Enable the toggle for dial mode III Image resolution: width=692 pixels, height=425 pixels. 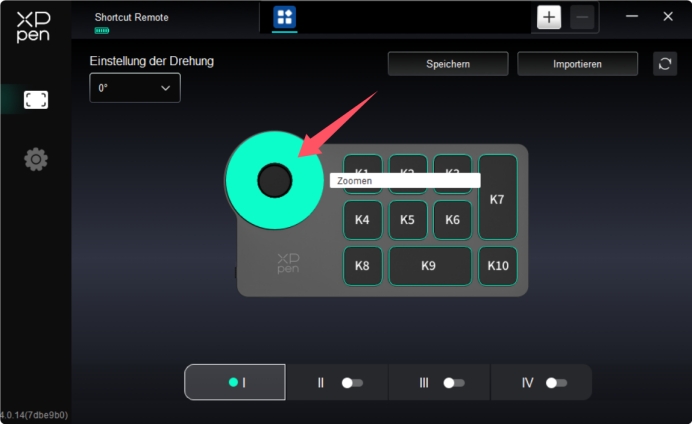[x=454, y=382]
